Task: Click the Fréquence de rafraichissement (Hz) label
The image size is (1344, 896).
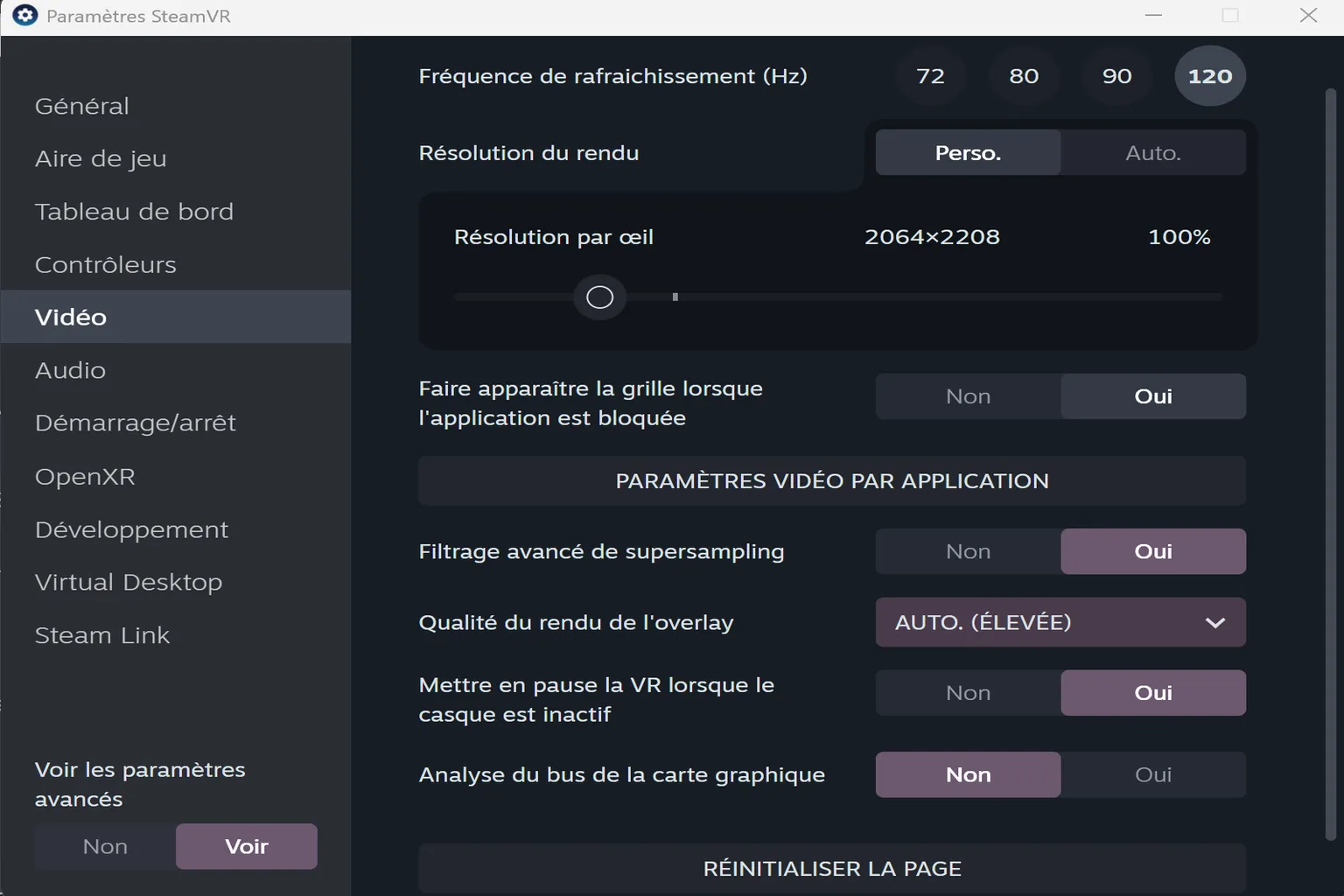Action: click(x=612, y=76)
